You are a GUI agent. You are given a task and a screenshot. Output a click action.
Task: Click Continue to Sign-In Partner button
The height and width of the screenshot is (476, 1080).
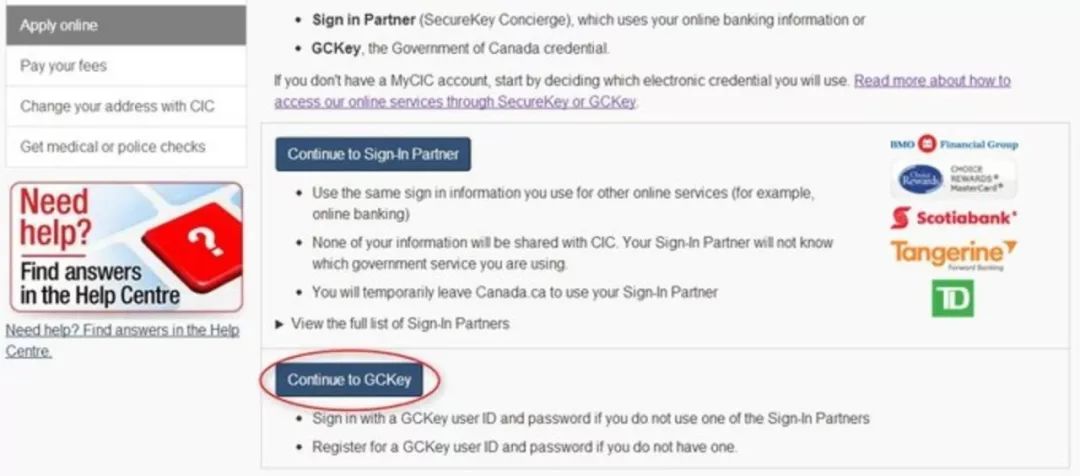pos(373,154)
